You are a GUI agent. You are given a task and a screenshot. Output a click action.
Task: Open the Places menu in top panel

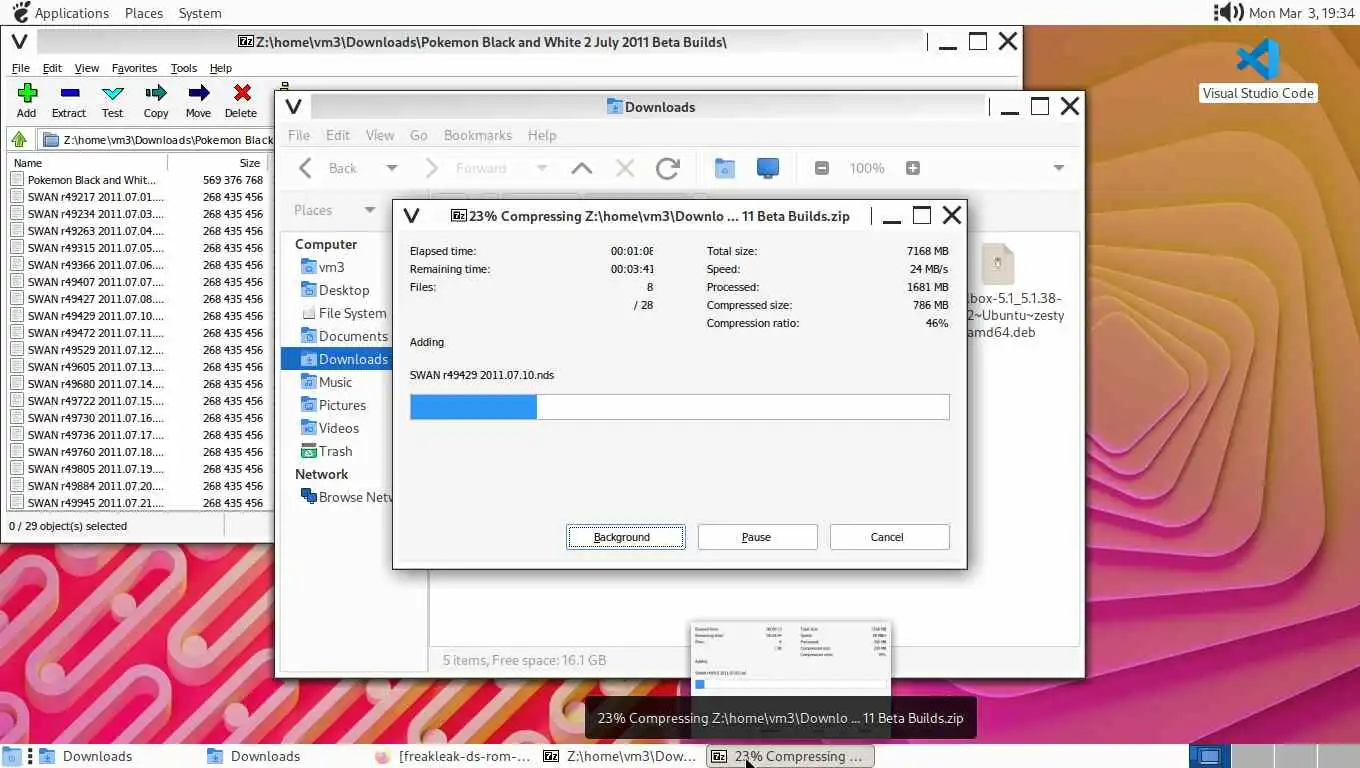(144, 13)
